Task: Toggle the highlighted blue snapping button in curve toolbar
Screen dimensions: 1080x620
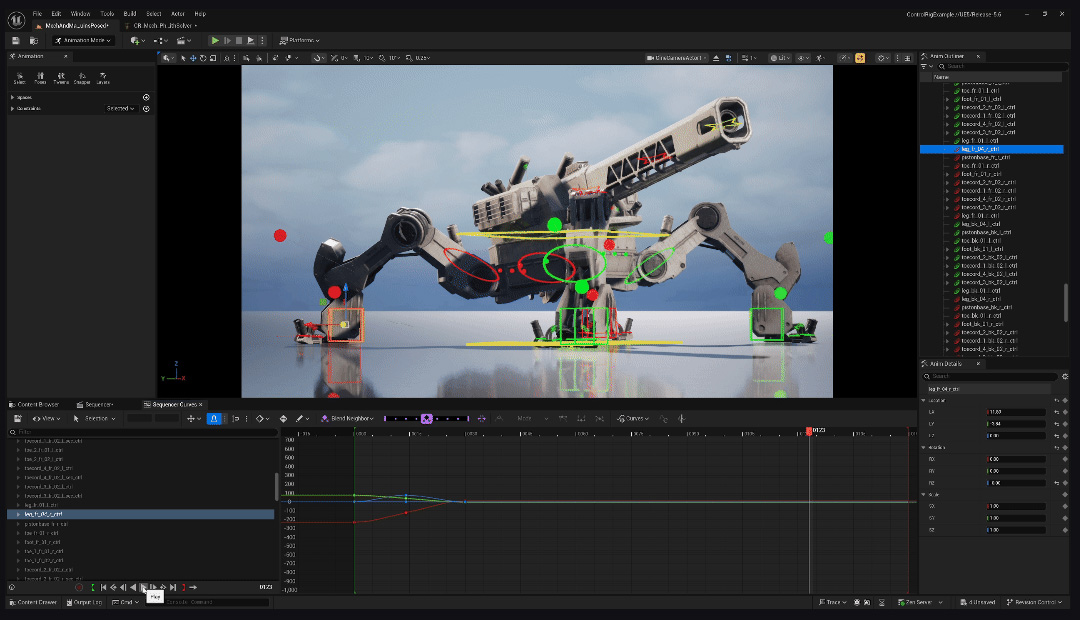Action: coord(214,418)
